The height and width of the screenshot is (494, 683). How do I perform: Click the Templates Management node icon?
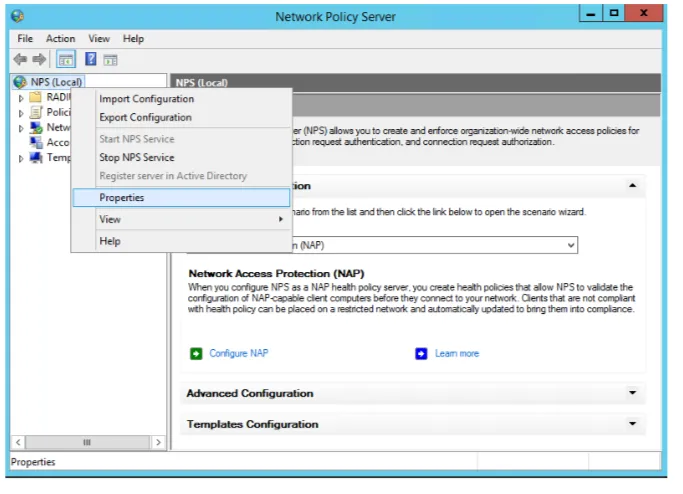click(x=36, y=157)
